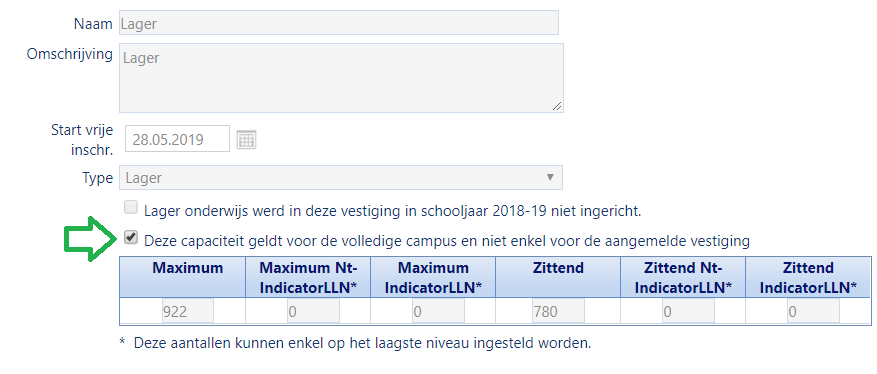Click the Zittend IndicatorLLN value field
This screenshot has height=374, width=877.
point(813,311)
